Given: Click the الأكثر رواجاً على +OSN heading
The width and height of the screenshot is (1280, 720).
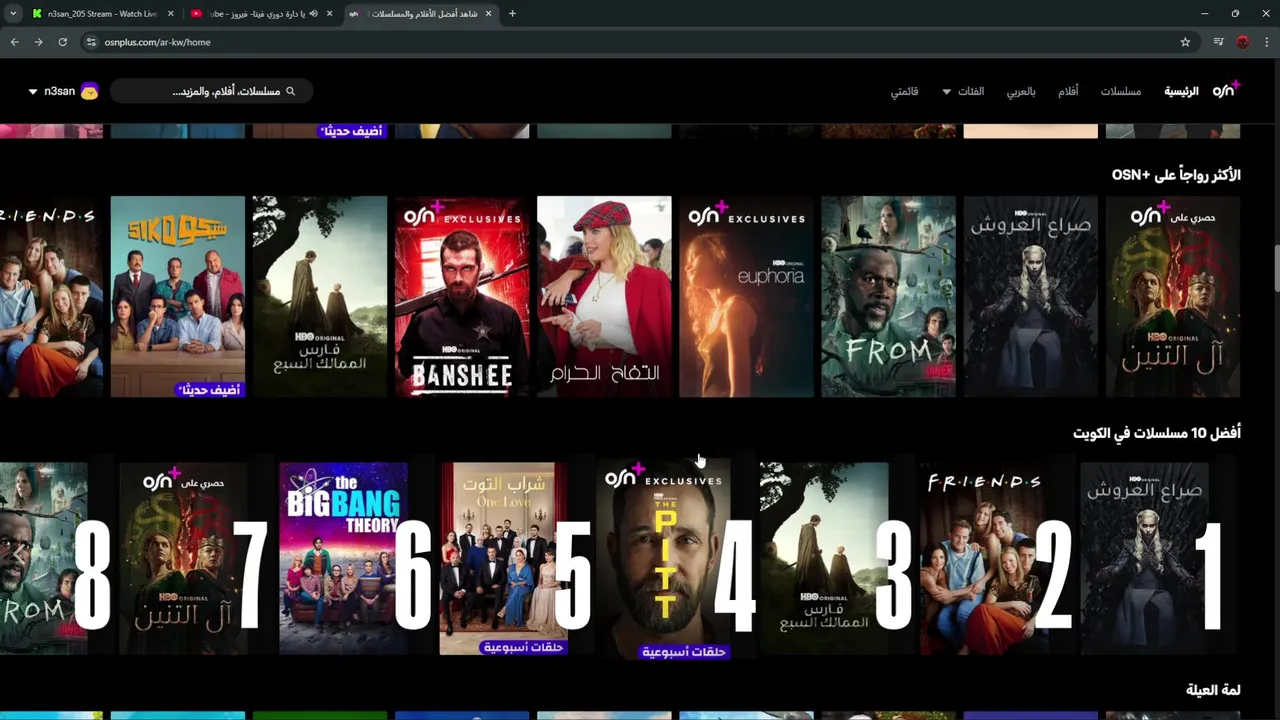Looking at the screenshot, I should point(1176,175).
